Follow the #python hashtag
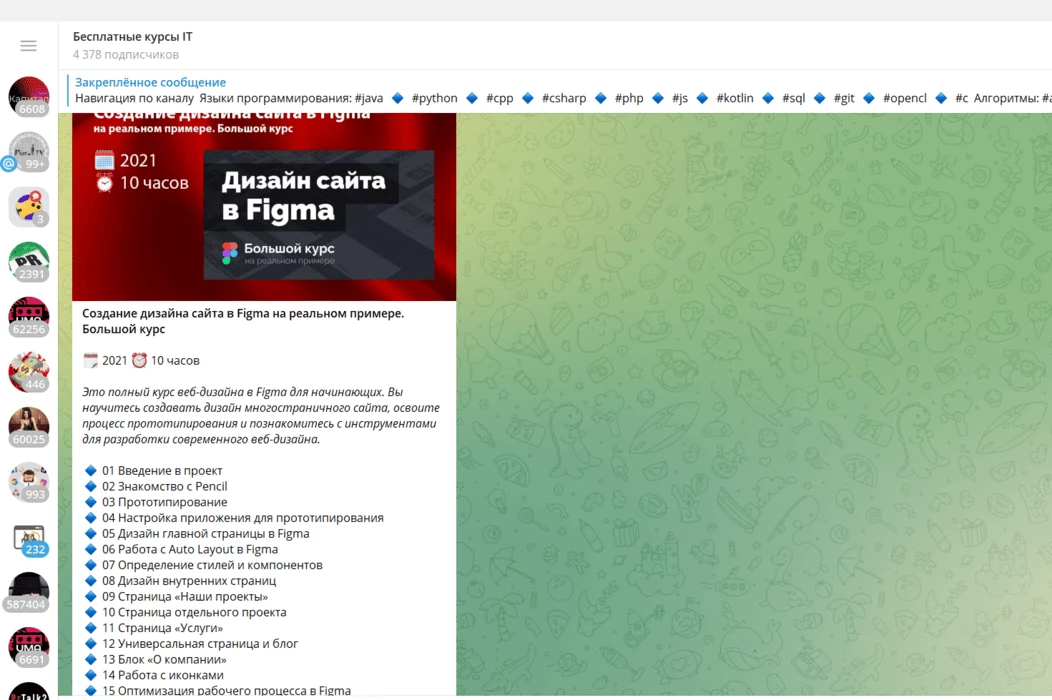Image resolution: width=1052 pixels, height=700 pixels. (x=435, y=98)
